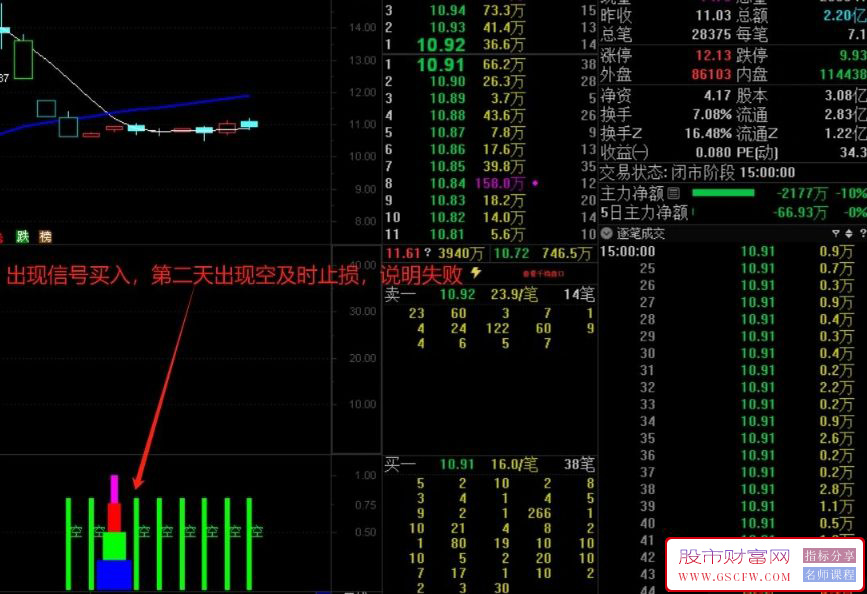
Task: Click the 榜 (ranking) badge icon
Action: tap(45, 237)
